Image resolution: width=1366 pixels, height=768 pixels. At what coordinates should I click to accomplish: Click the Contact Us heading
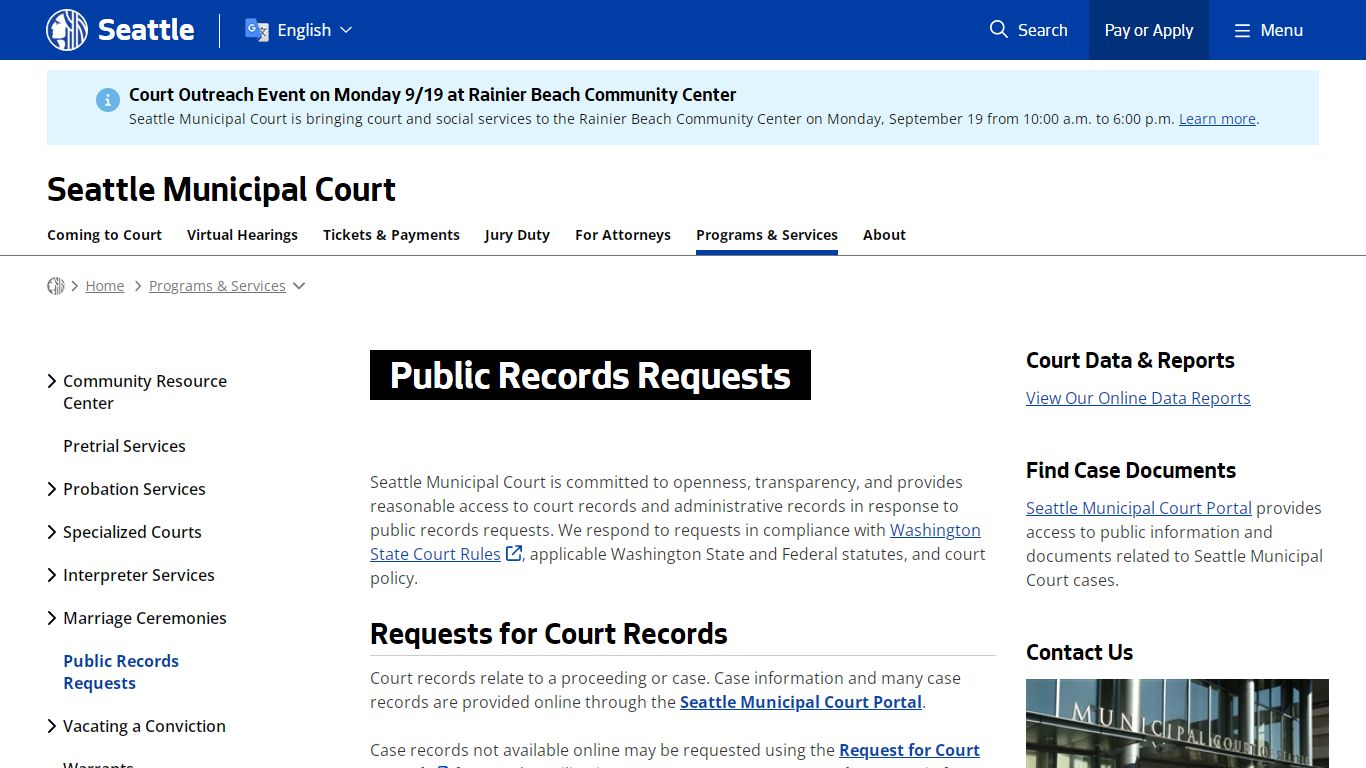[1079, 652]
